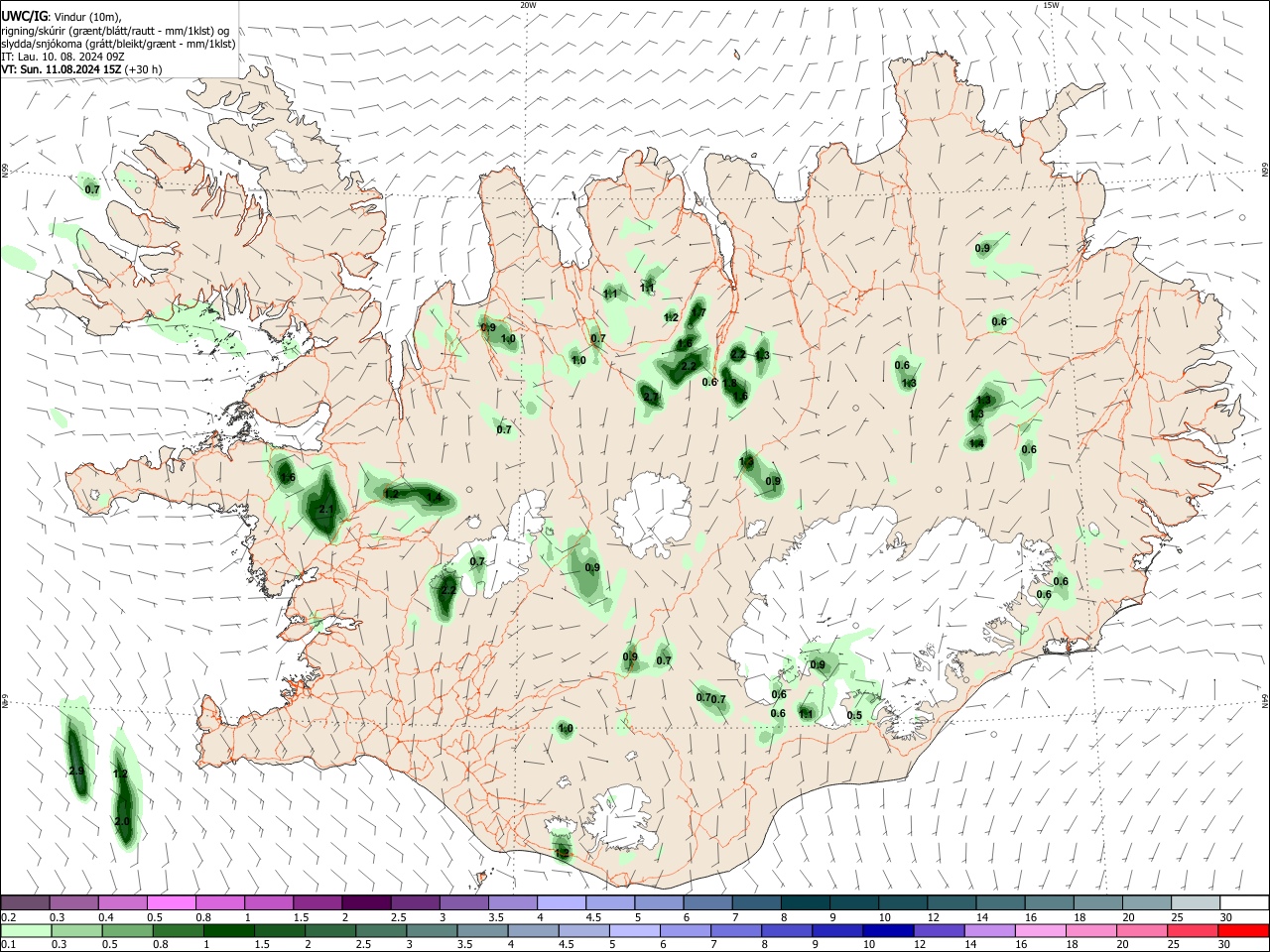Click the bright pink 0.5 swatch of the snow scale
Screen dimensions: 1270x952
point(171,903)
